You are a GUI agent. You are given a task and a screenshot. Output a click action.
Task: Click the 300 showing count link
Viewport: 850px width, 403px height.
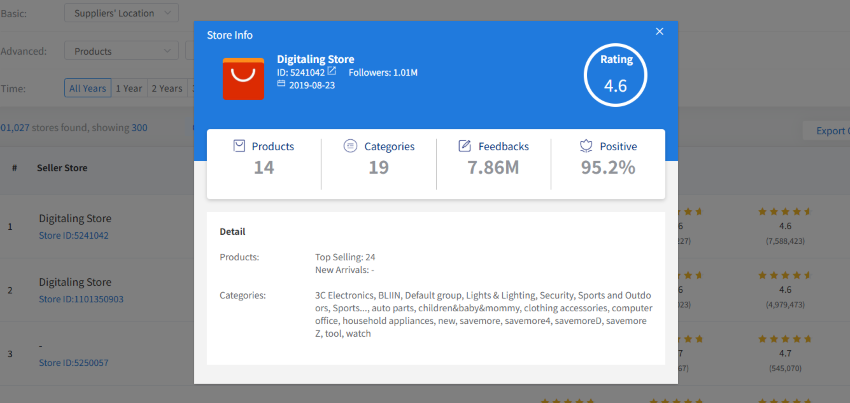point(139,128)
